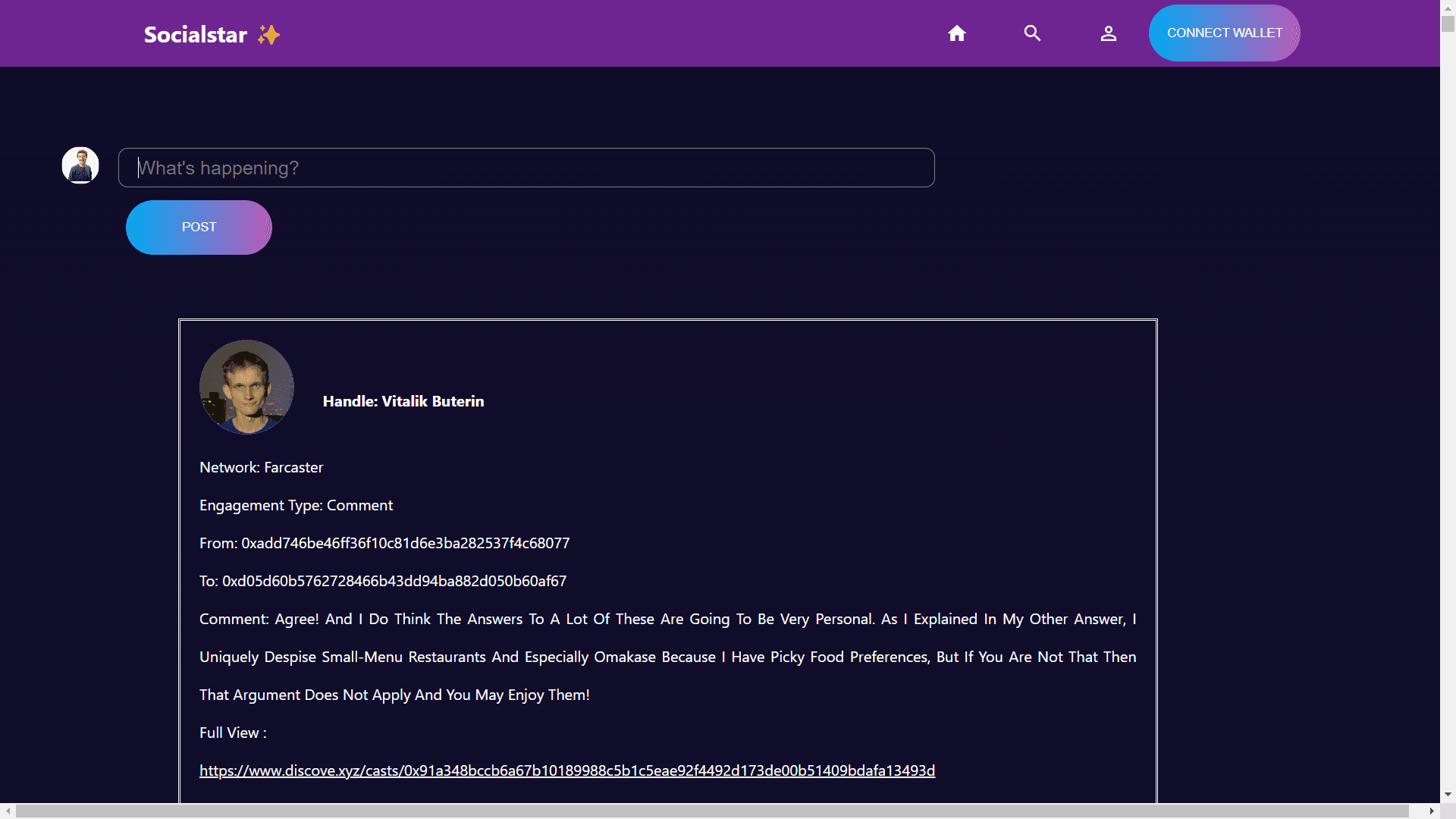Click the From wallet address line
The image size is (1456, 819).
(384, 543)
